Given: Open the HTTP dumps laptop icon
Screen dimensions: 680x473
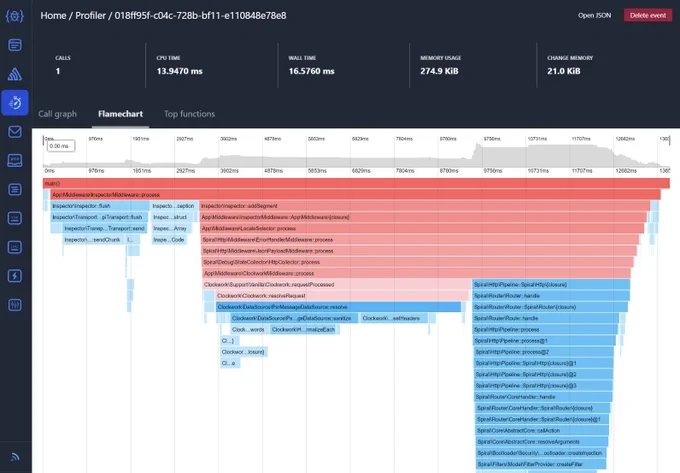Looking at the screenshot, I should (15, 160).
